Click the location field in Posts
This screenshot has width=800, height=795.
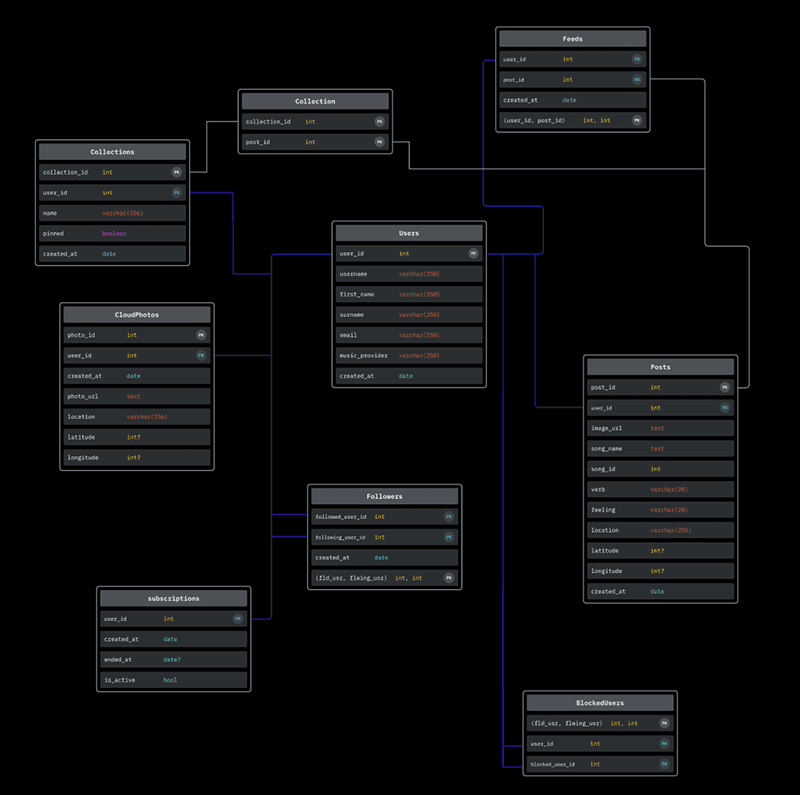tap(661, 530)
